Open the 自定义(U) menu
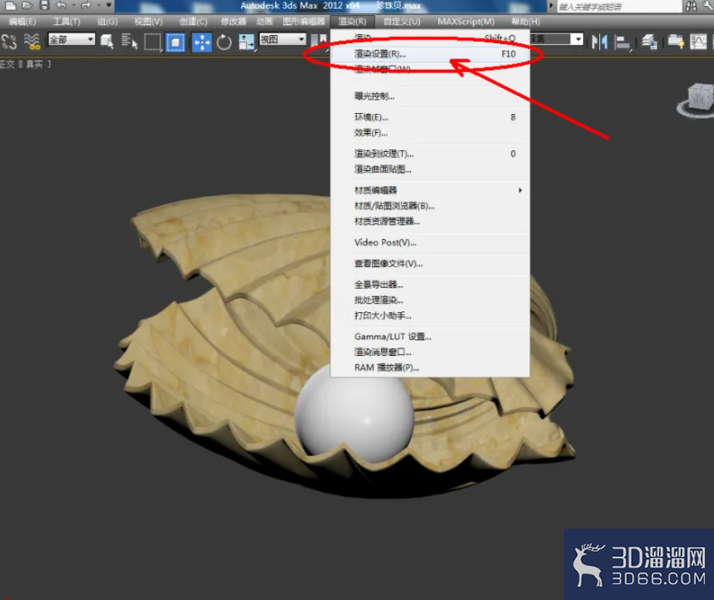Viewport: 714px width, 600px height. (x=402, y=21)
